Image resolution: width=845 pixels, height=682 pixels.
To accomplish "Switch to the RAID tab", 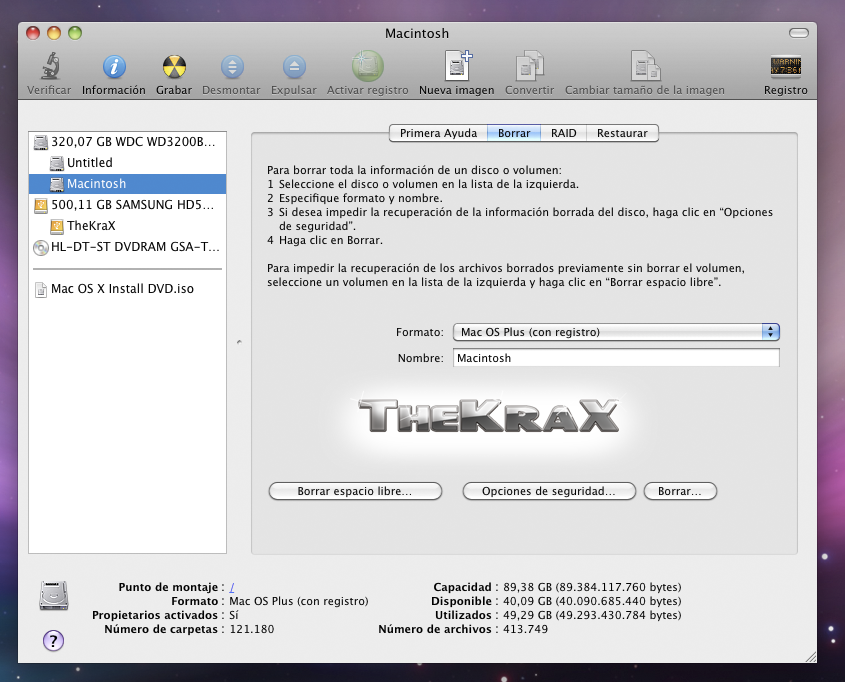I will point(564,133).
